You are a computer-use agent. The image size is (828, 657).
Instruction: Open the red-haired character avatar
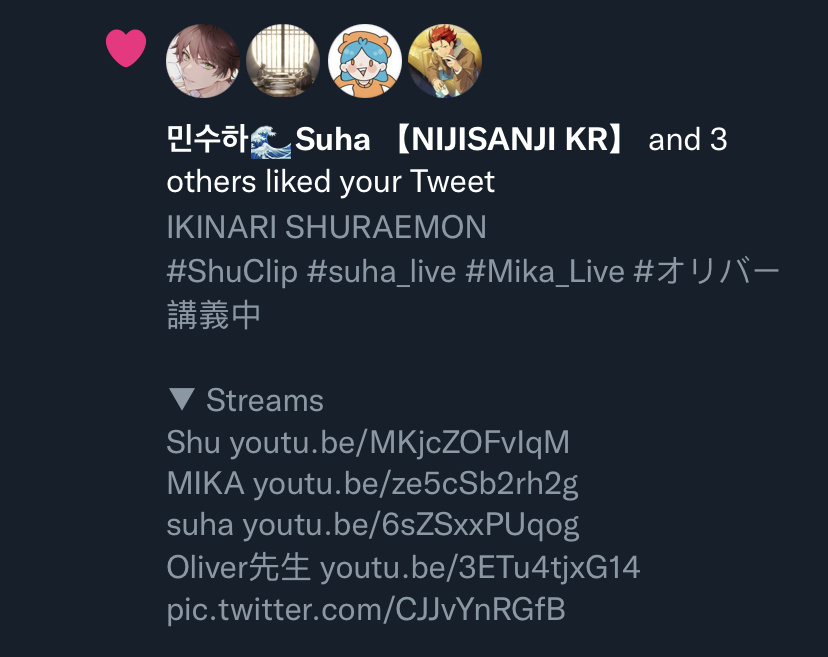445,61
